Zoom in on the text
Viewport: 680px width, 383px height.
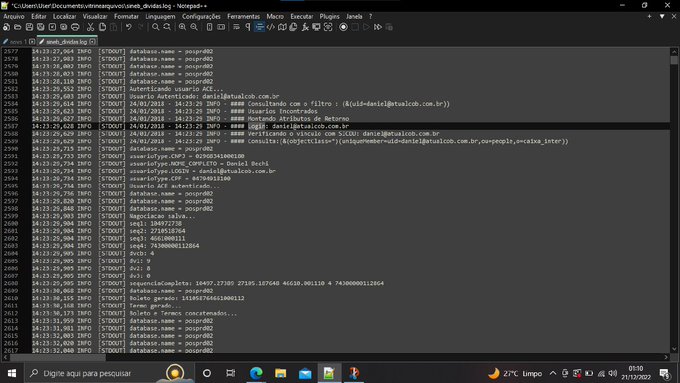[182, 27]
